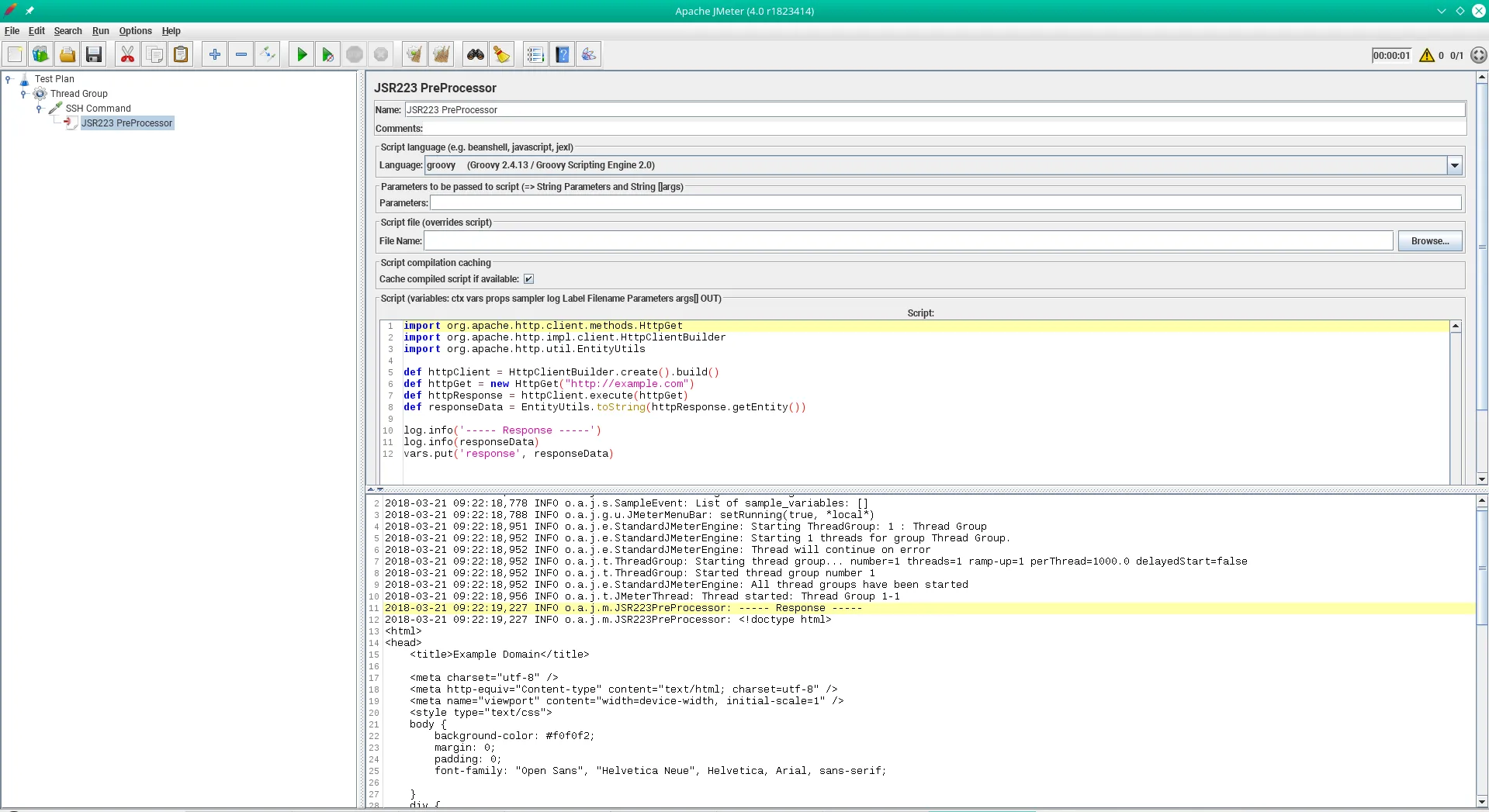The image size is (1489, 812).
Task: Collapse the SSH Command tree node
Action: (39, 109)
